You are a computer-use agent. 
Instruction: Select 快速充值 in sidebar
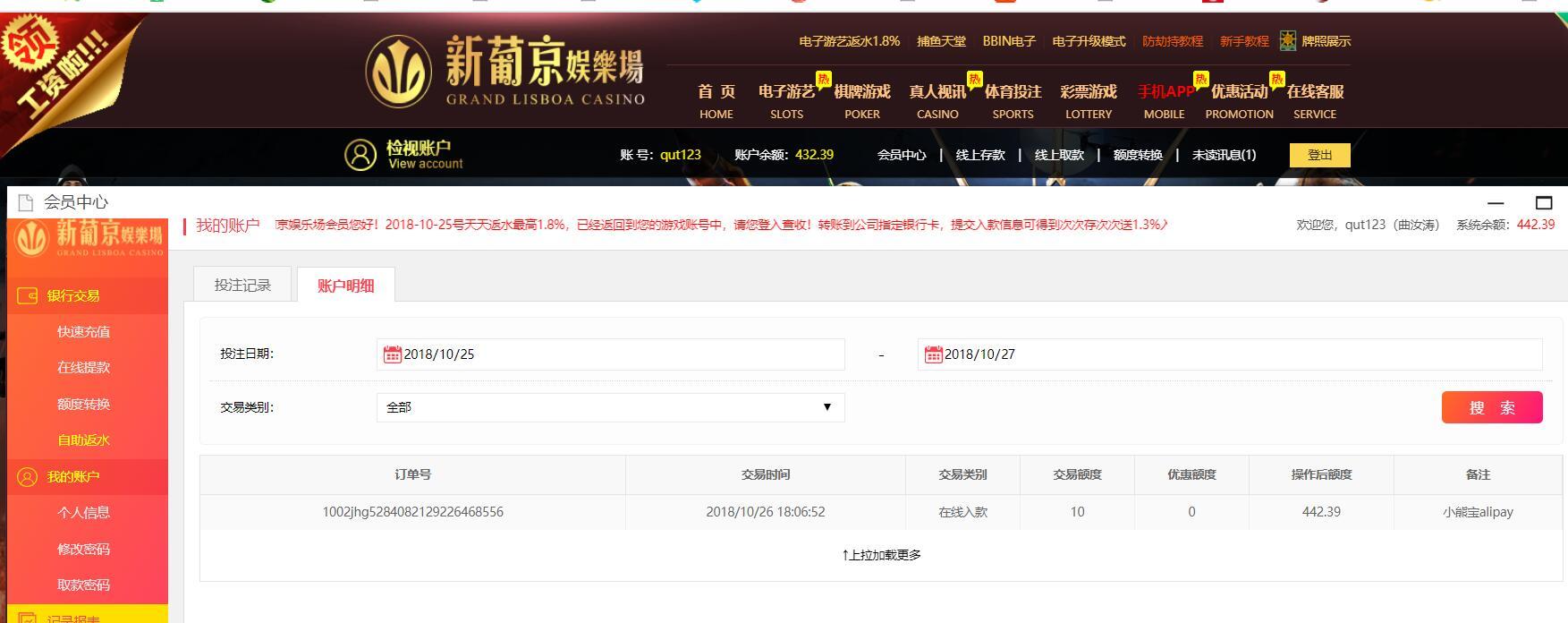point(83,332)
